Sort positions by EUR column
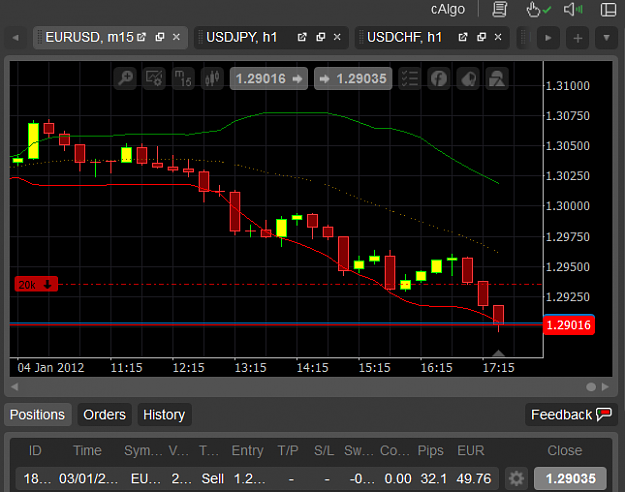625x492 pixels. point(471,451)
